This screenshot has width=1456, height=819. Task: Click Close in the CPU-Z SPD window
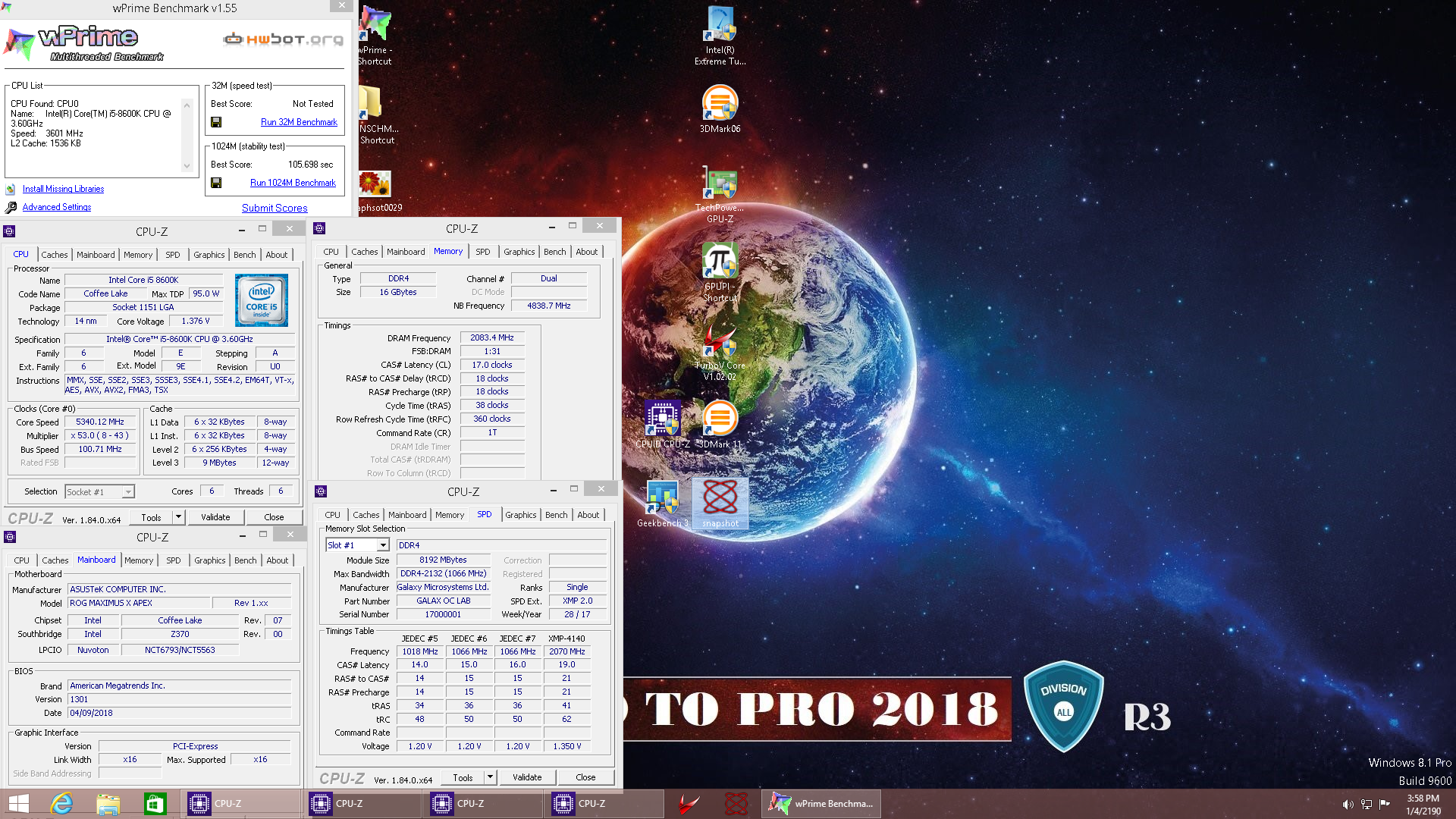point(585,777)
